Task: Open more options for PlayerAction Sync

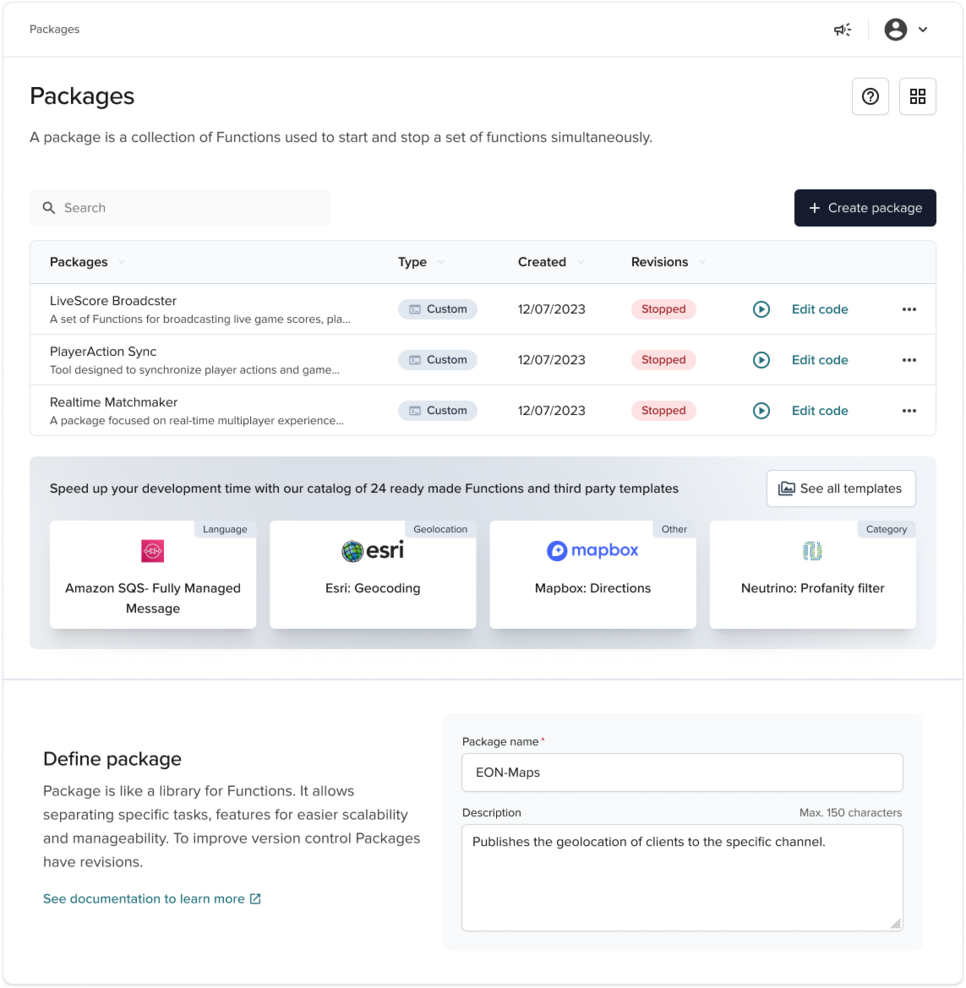Action: coord(908,360)
